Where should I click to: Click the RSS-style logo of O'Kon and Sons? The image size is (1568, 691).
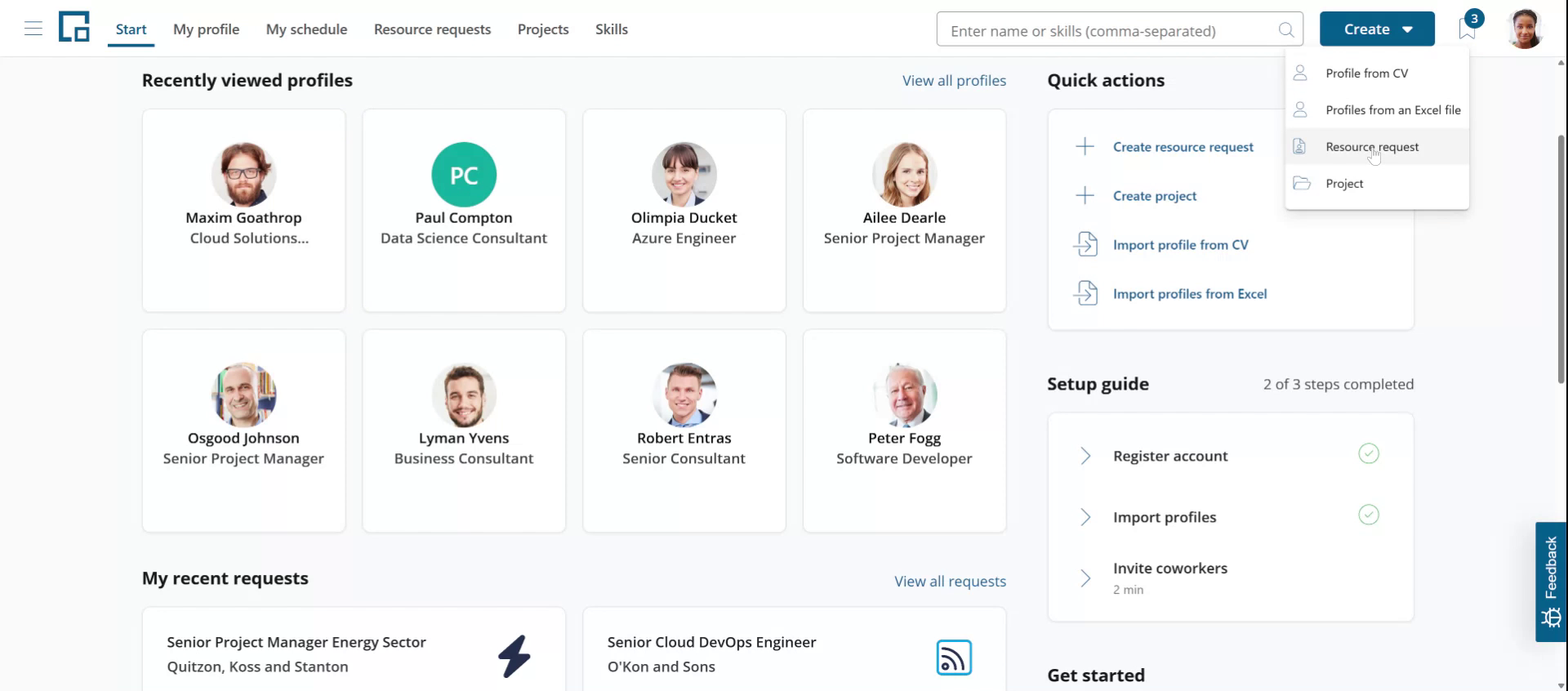coord(954,658)
